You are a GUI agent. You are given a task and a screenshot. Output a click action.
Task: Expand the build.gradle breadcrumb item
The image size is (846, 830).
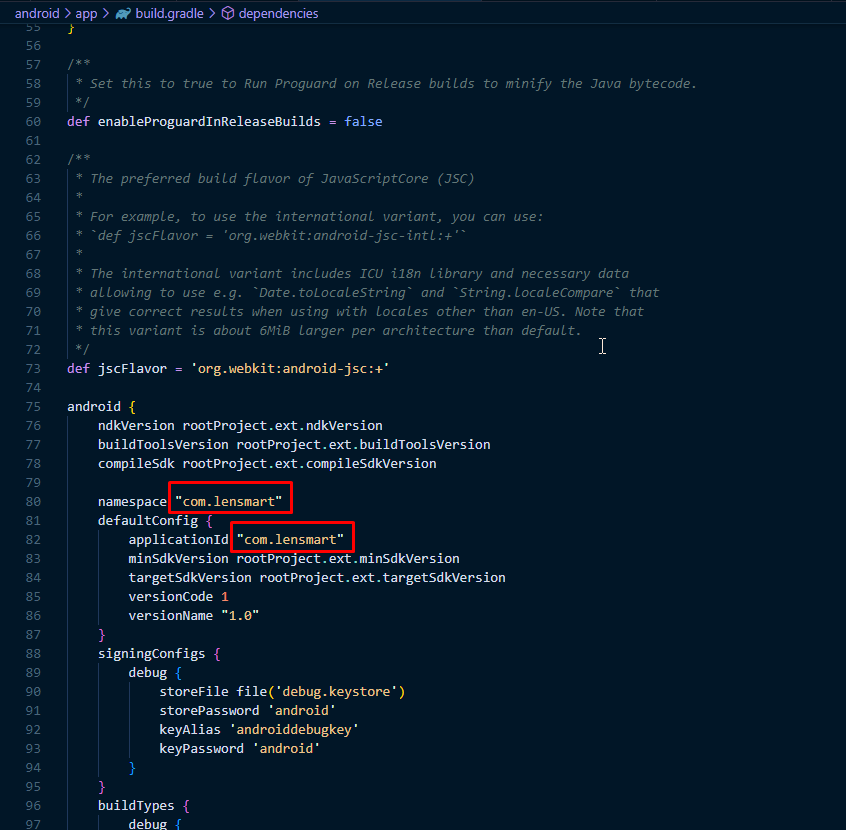pos(164,14)
